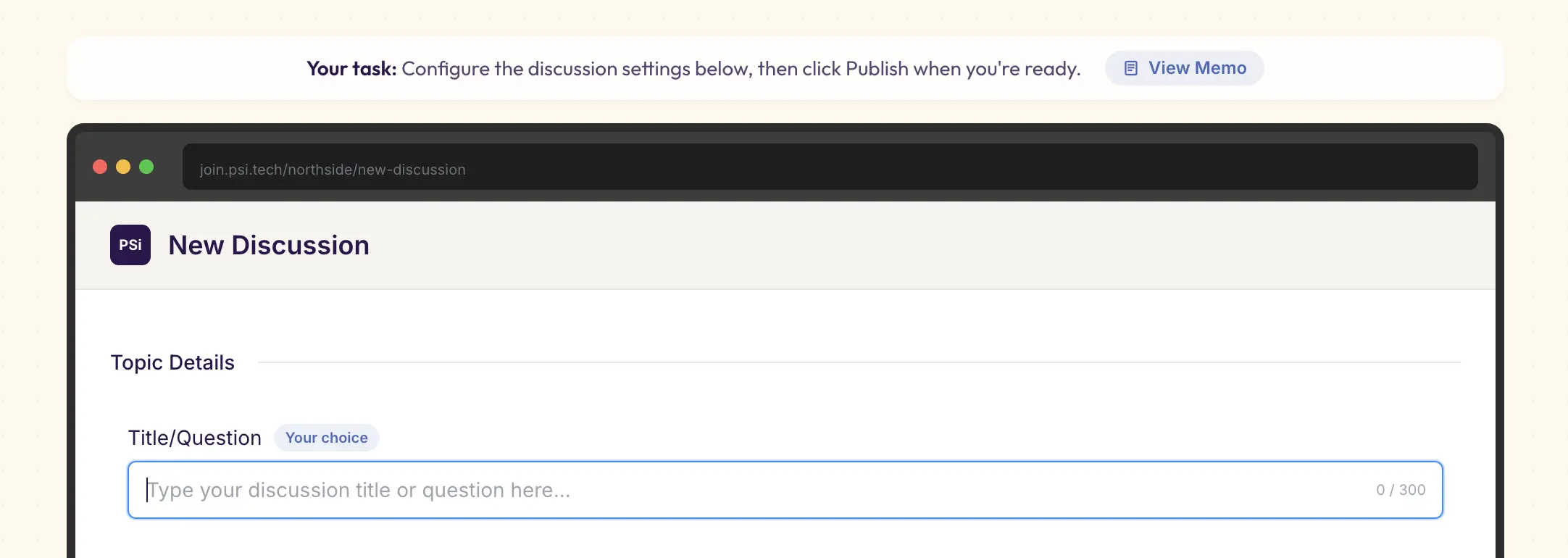
Task: Click the memo document icon beside View Memo
Action: pyautogui.click(x=1130, y=68)
